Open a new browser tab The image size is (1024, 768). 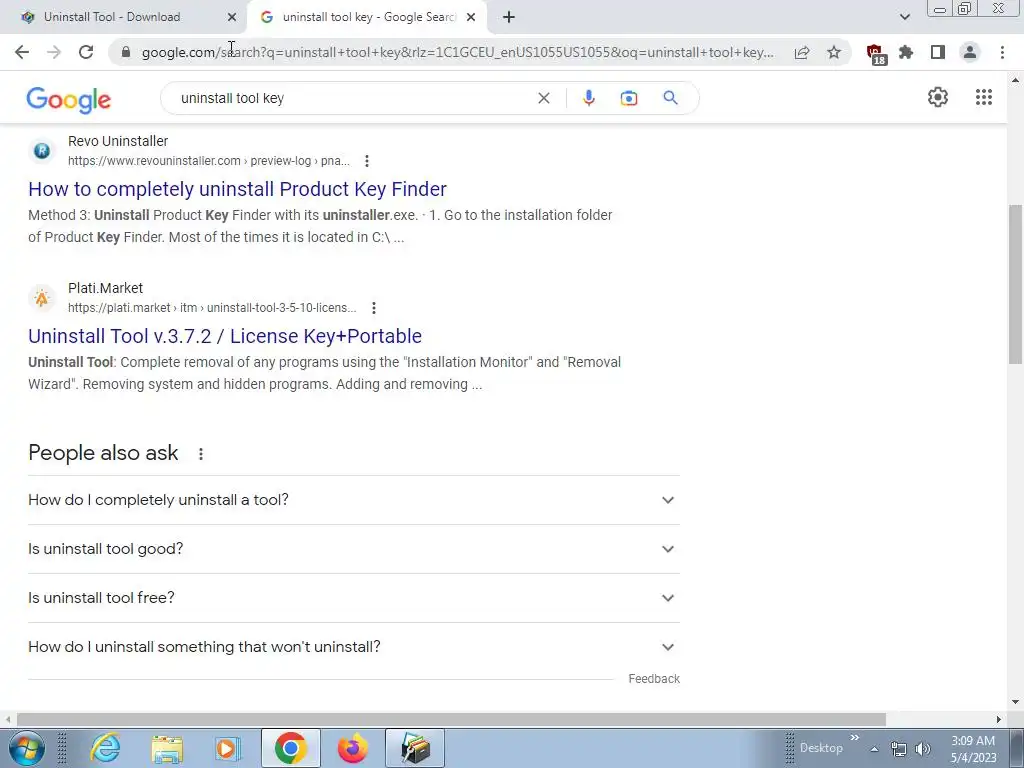(x=509, y=17)
